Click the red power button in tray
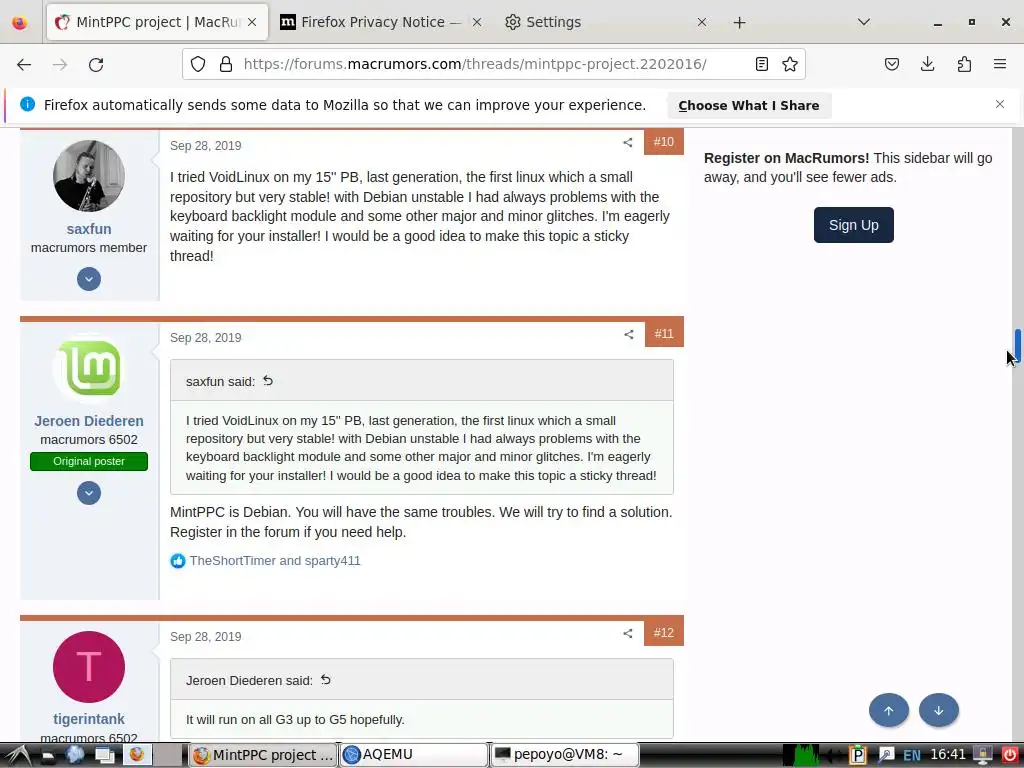1024x768 pixels. coord(1010,754)
